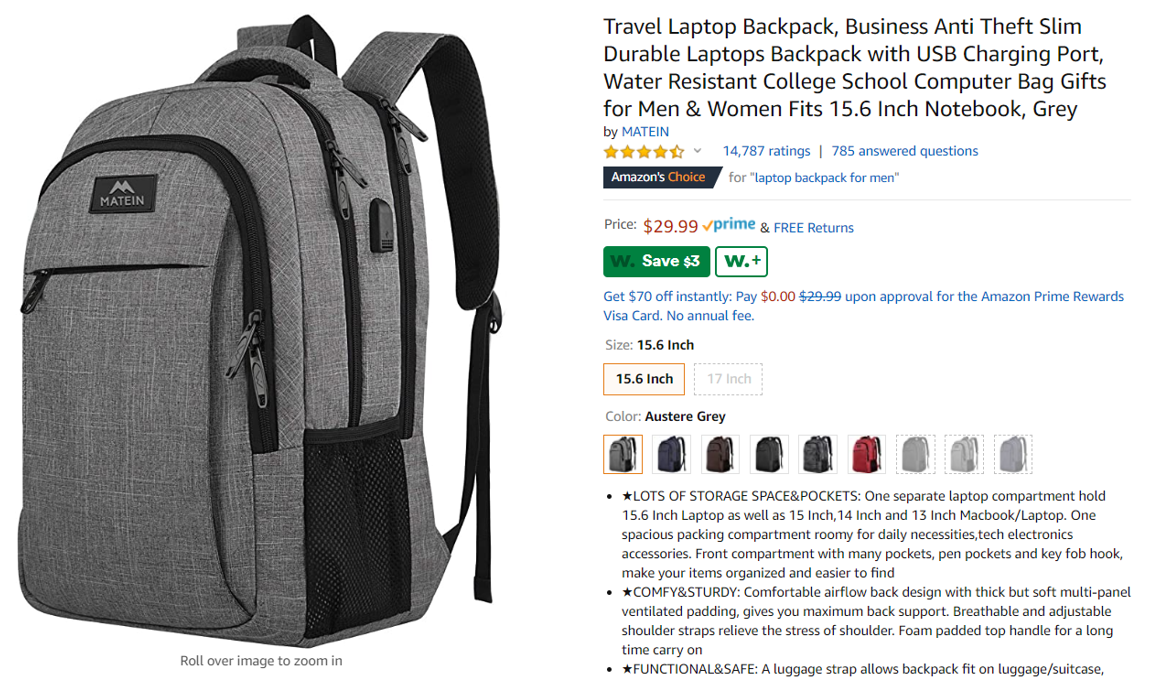The image size is (1154, 694).
Task: Choose the navy blue backpack swatch
Action: click(671, 453)
